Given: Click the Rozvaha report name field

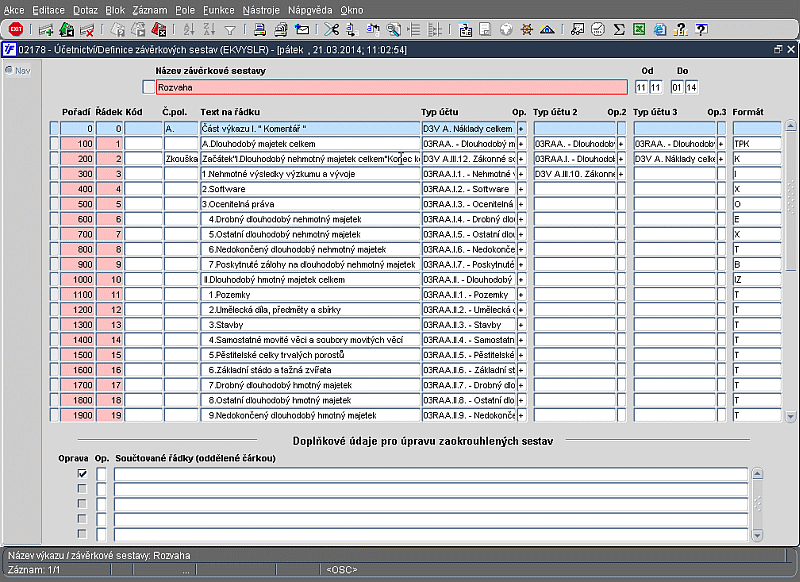Looking at the screenshot, I should click(392, 87).
